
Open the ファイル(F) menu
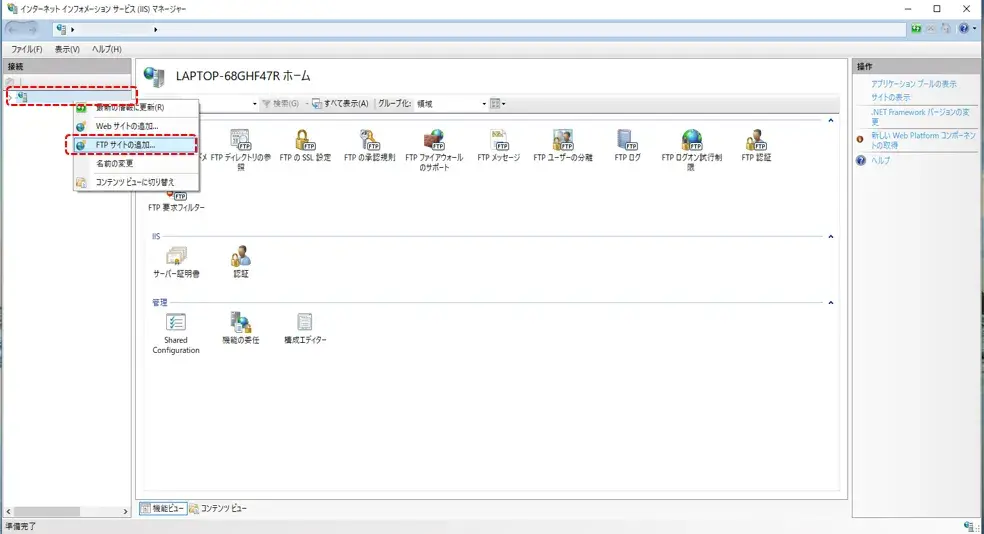[26, 49]
